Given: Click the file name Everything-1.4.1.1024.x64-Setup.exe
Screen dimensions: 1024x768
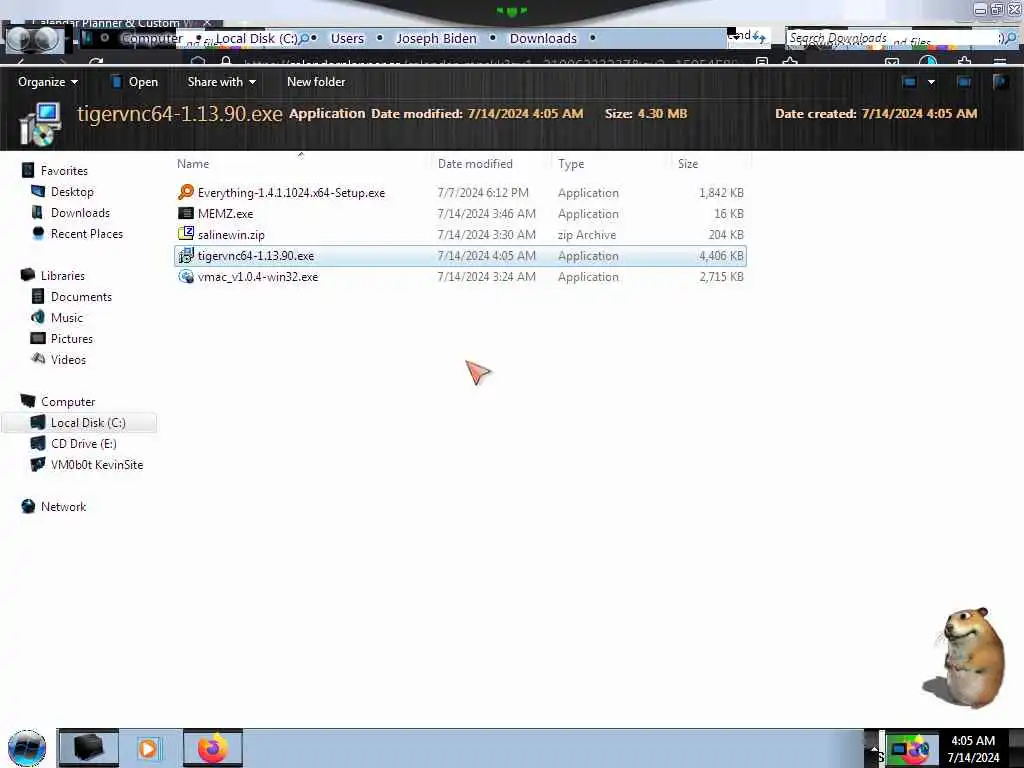Looking at the screenshot, I should (x=291, y=193).
